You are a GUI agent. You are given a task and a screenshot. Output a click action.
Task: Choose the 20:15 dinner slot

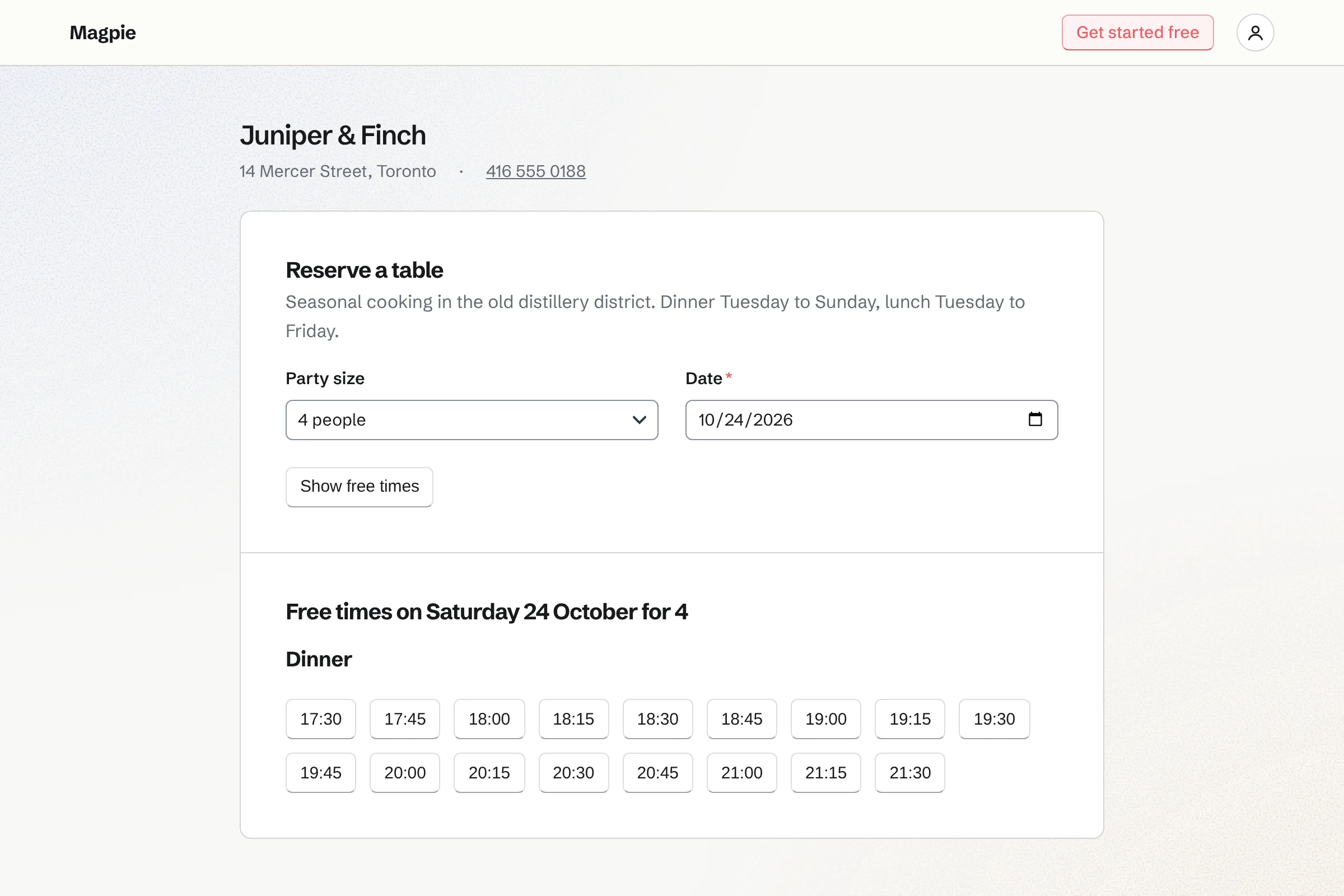pyautogui.click(x=489, y=773)
